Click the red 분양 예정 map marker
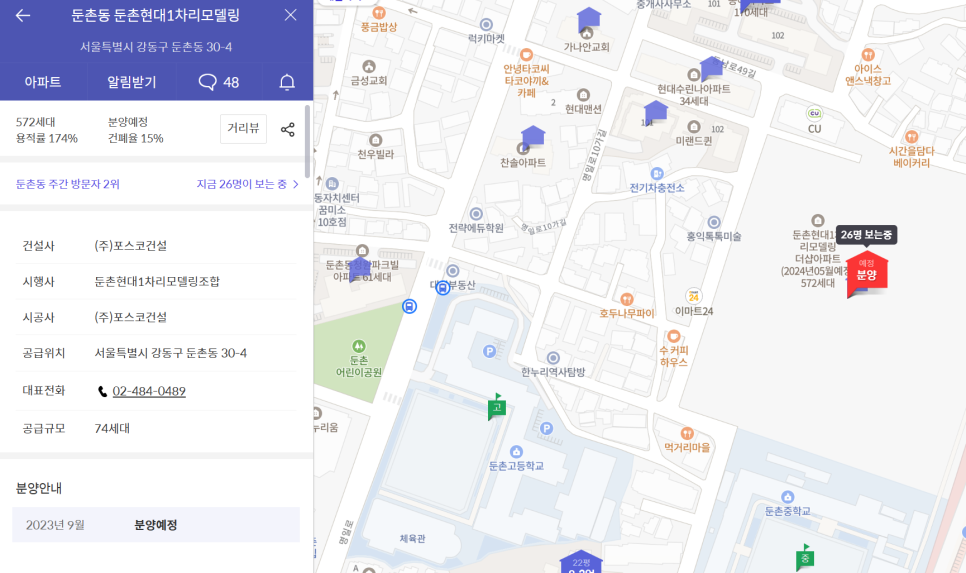The height and width of the screenshot is (573, 966). click(x=866, y=274)
